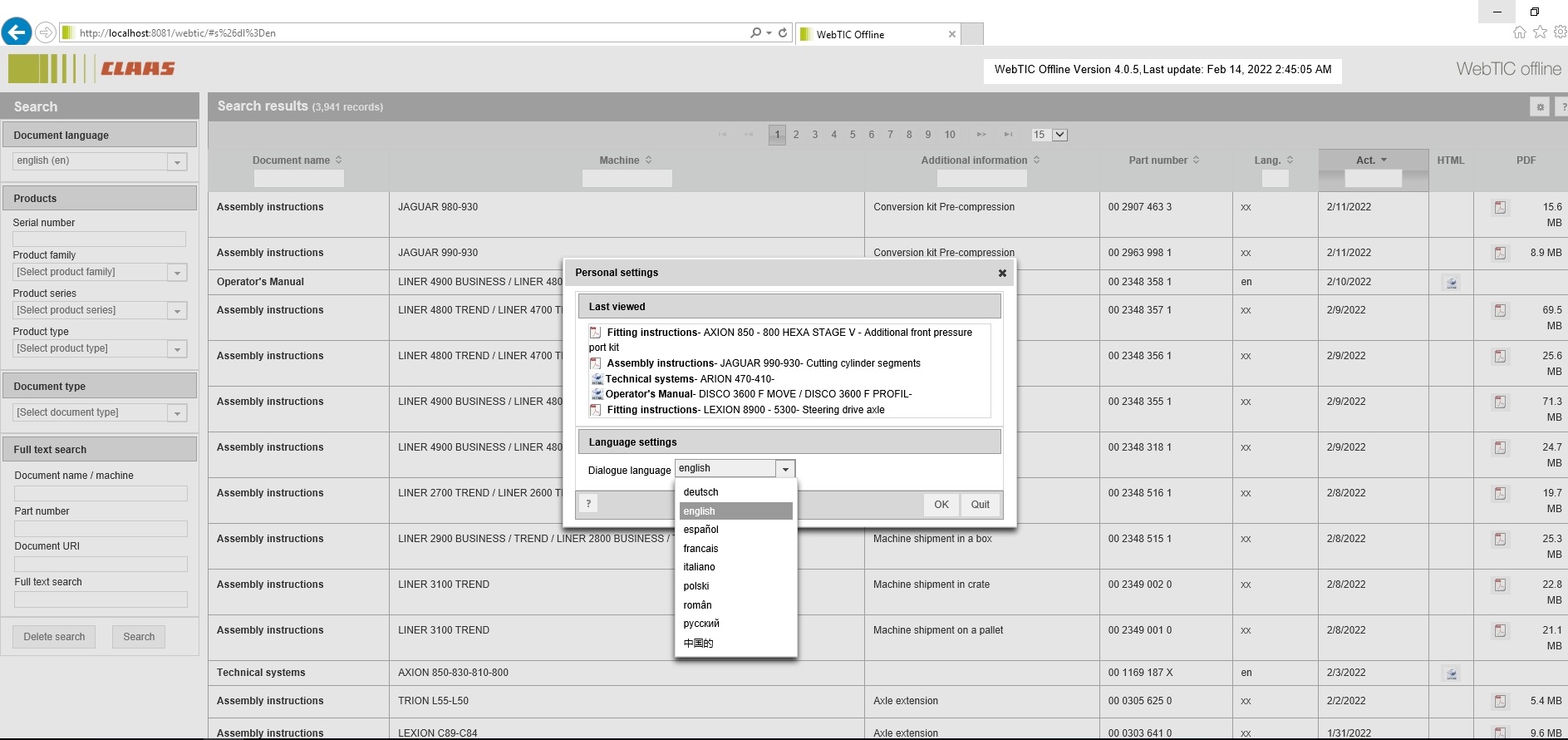Click OK in Personal settings dialog
This screenshot has width=1568, height=740.
click(941, 505)
